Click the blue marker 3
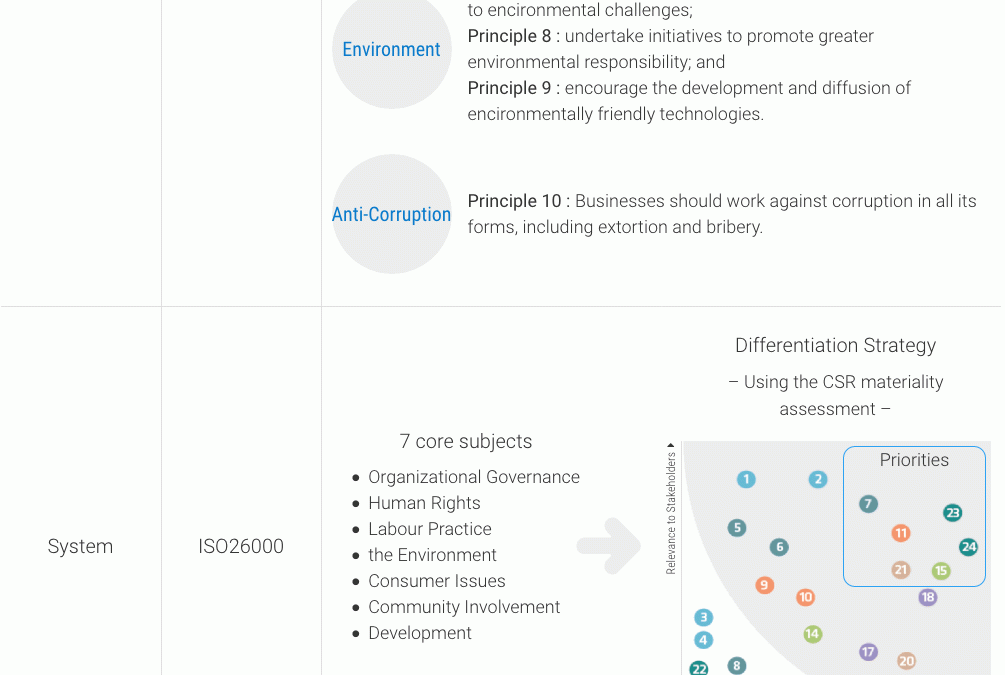1005x675 pixels. click(704, 617)
